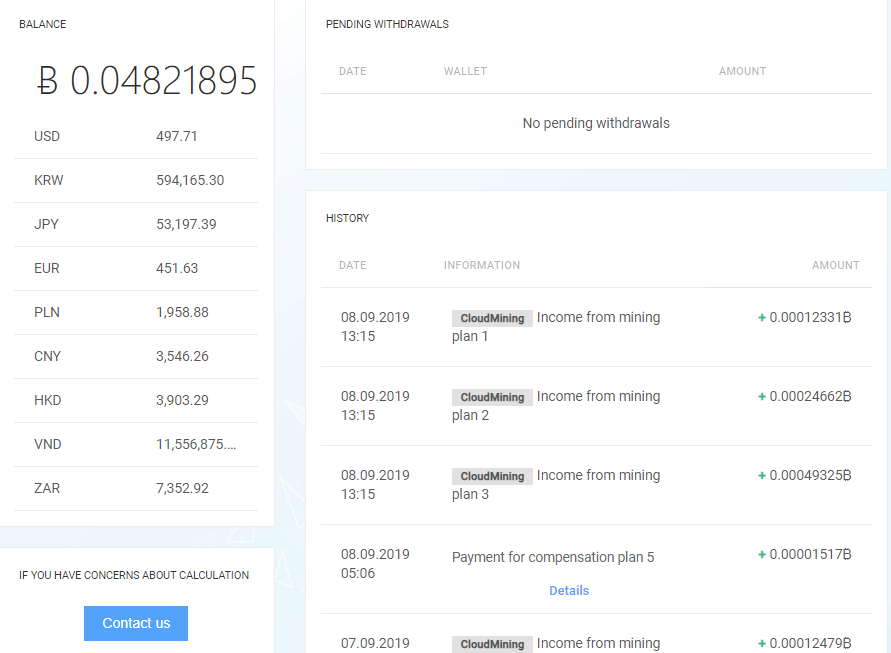Click the amount +0.00012479 on 07.09.2019
This screenshot has width=891, height=653.
[805, 643]
